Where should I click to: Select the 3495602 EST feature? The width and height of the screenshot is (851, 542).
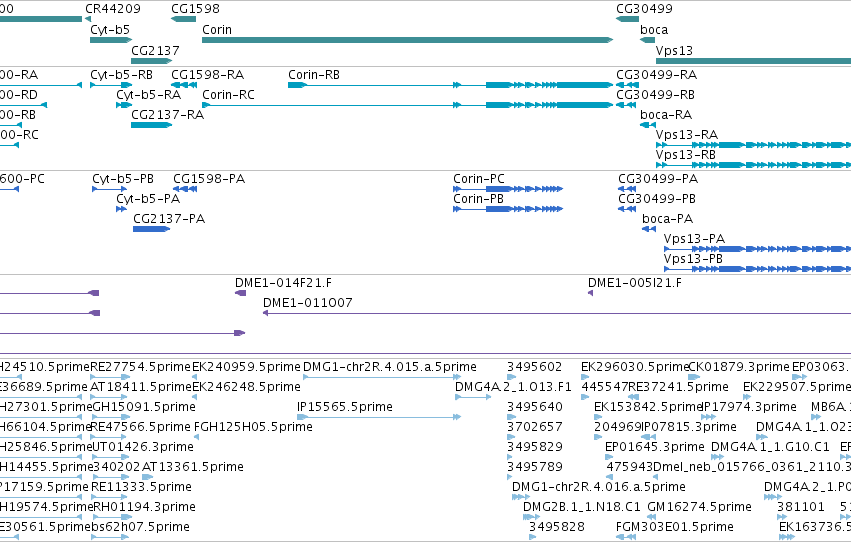(x=511, y=377)
